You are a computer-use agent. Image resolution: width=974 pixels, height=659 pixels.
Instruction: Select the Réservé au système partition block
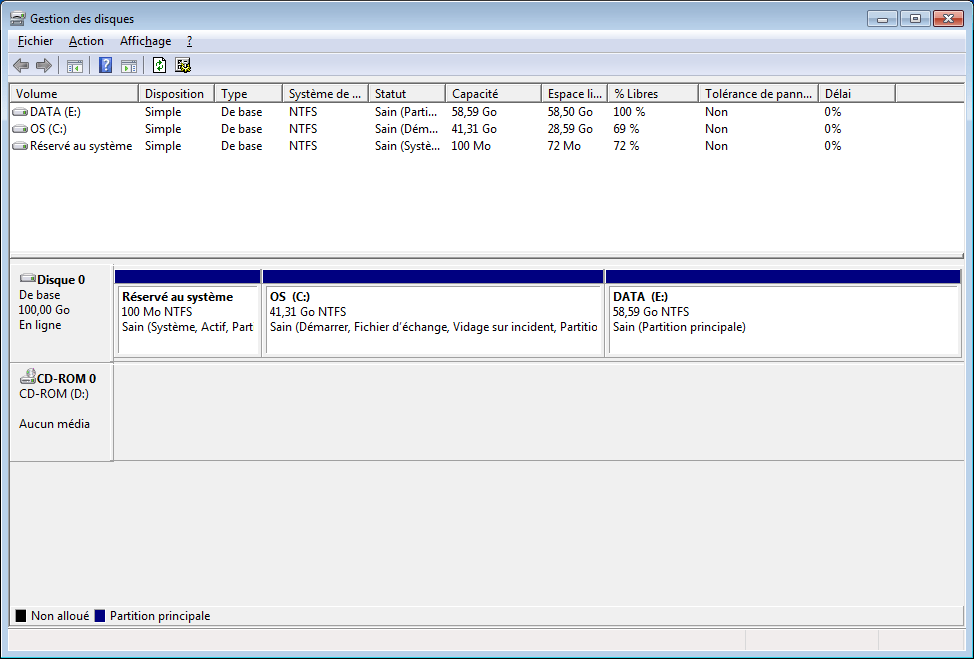188,313
